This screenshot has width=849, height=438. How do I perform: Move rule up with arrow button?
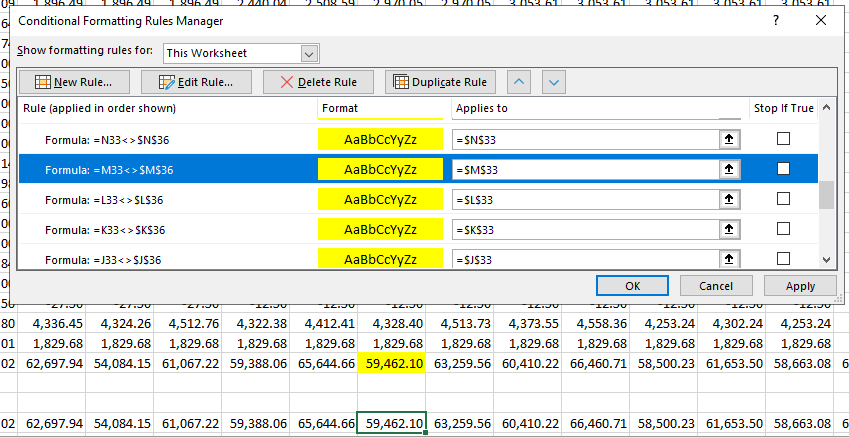519,82
